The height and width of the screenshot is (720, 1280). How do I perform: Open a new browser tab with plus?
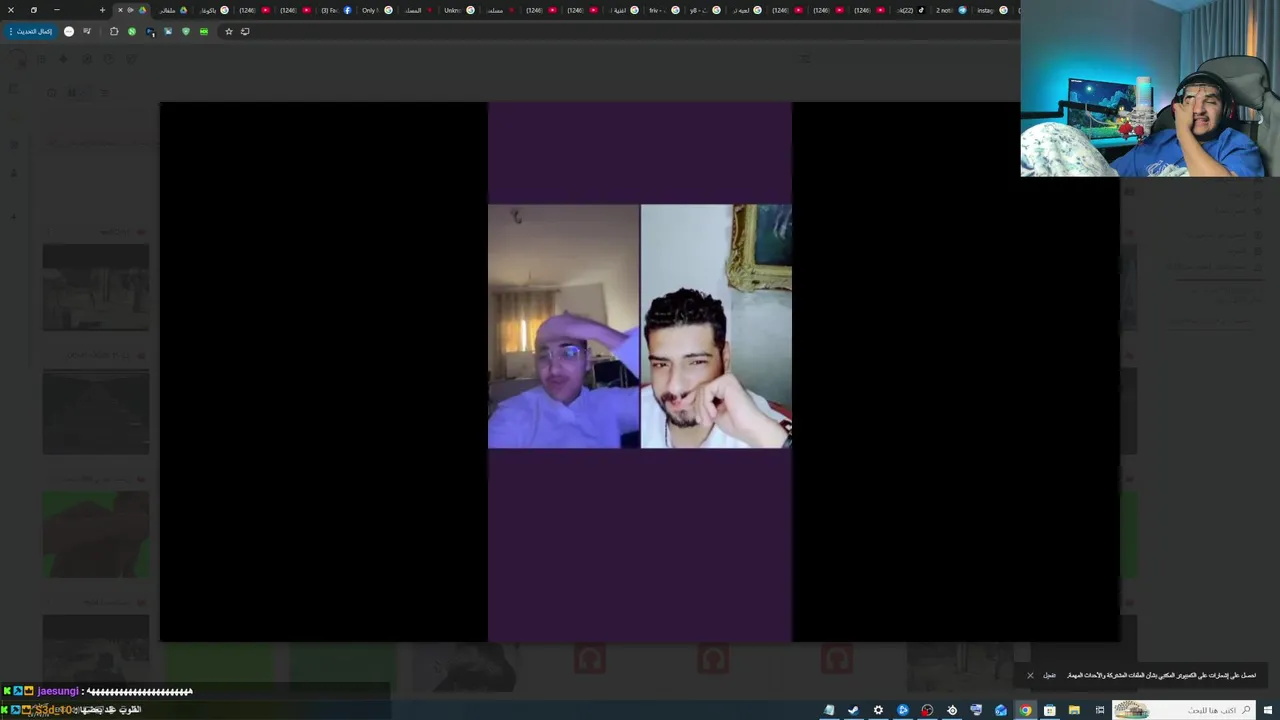pos(102,10)
